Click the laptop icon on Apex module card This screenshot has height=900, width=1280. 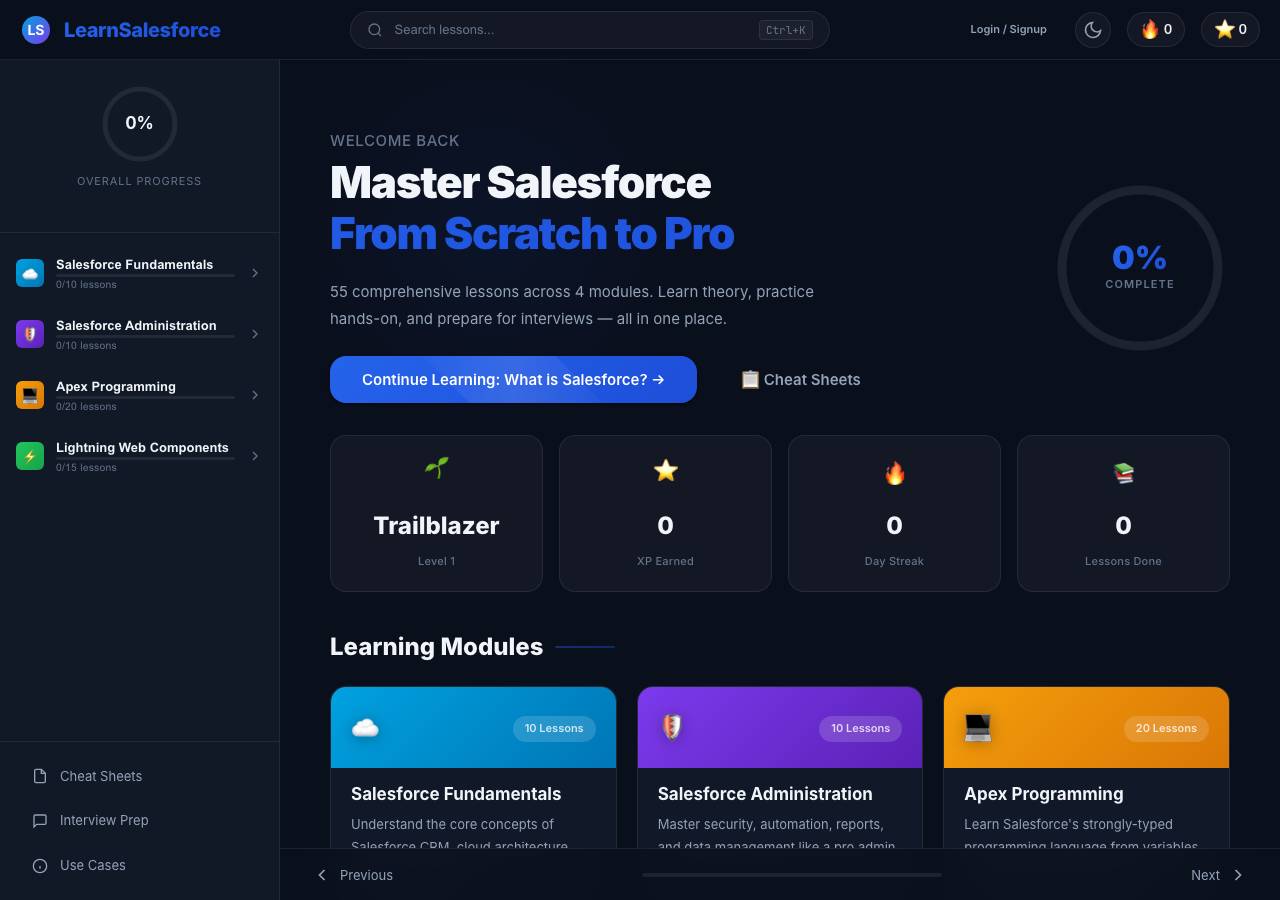pyautogui.click(x=978, y=728)
